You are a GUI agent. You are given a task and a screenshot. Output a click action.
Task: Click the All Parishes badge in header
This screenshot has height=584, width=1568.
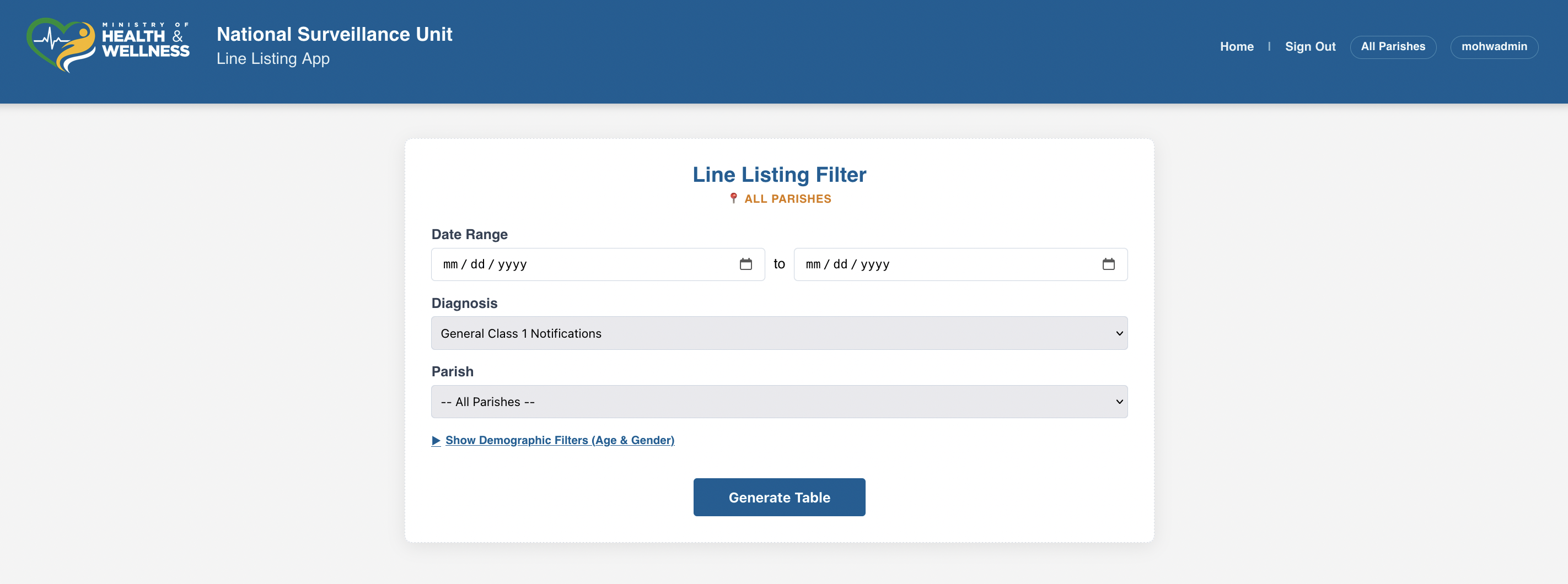point(1393,47)
